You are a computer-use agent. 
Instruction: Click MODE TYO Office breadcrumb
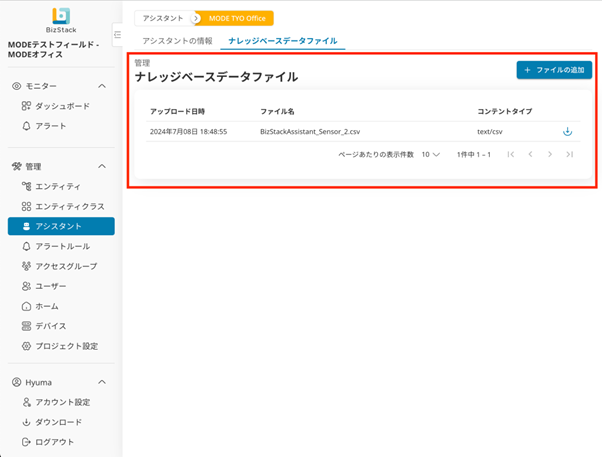pyautogui.click(x=237, y=18)
